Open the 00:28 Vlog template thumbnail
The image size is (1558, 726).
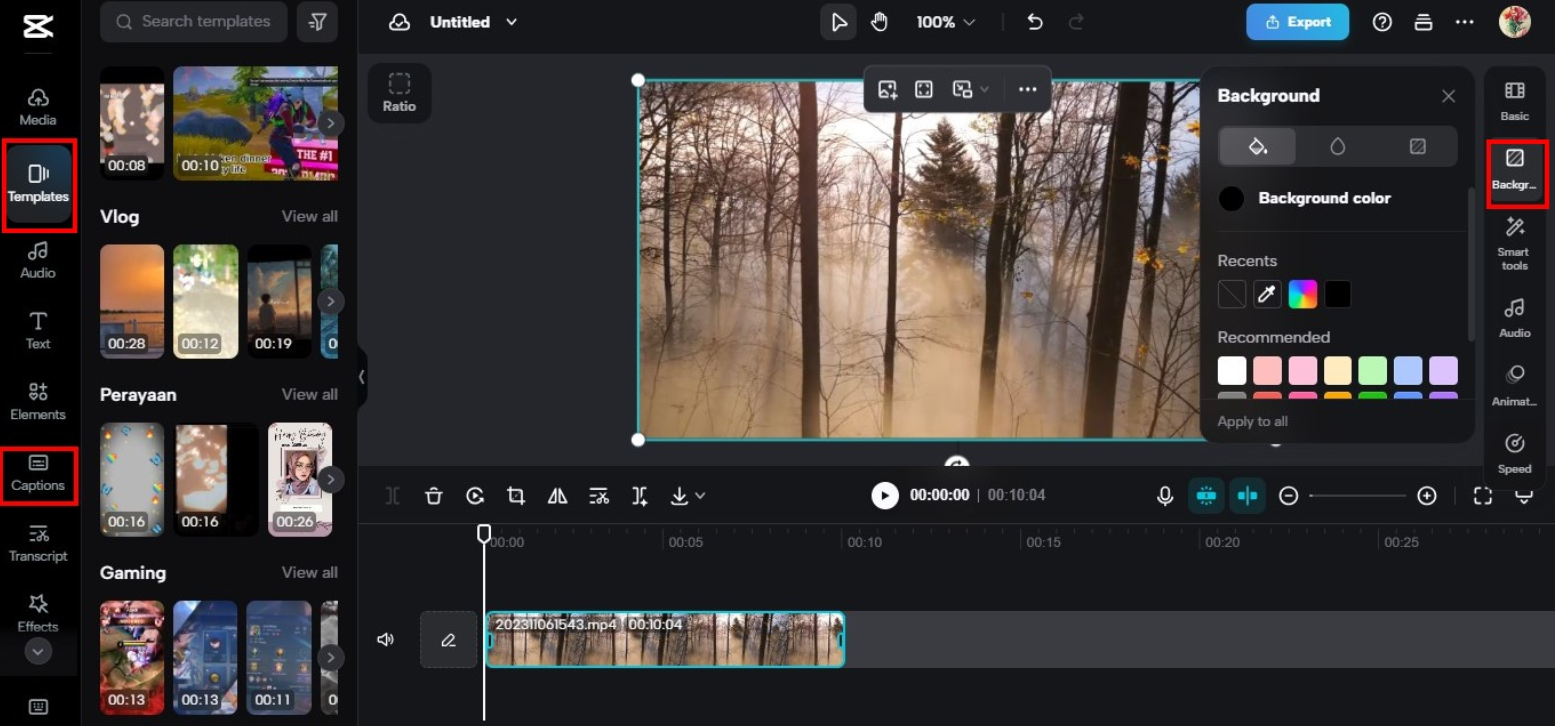pyautogui.click(x=132, y=302)
